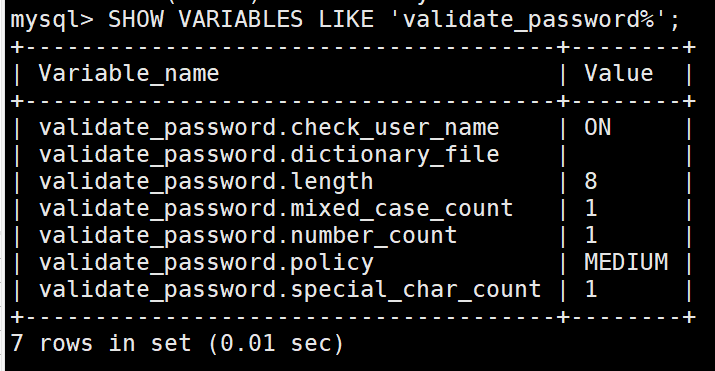Click validate_password.number_count variable name
This screenshot has height=371, width=715.
tap(248, 236)
